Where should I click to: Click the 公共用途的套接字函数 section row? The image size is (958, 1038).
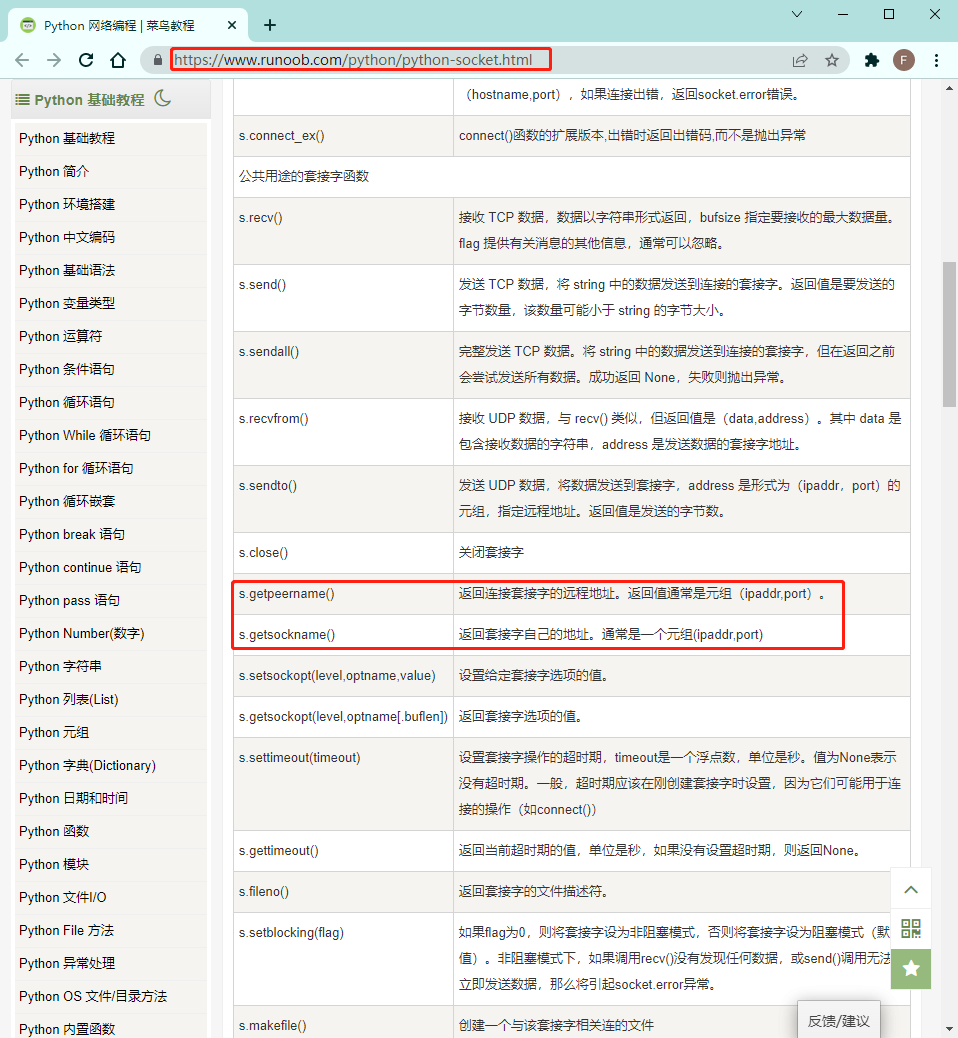click(572, 177)
